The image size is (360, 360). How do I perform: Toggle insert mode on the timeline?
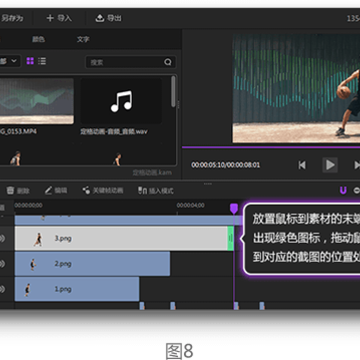tap(156, 191)
